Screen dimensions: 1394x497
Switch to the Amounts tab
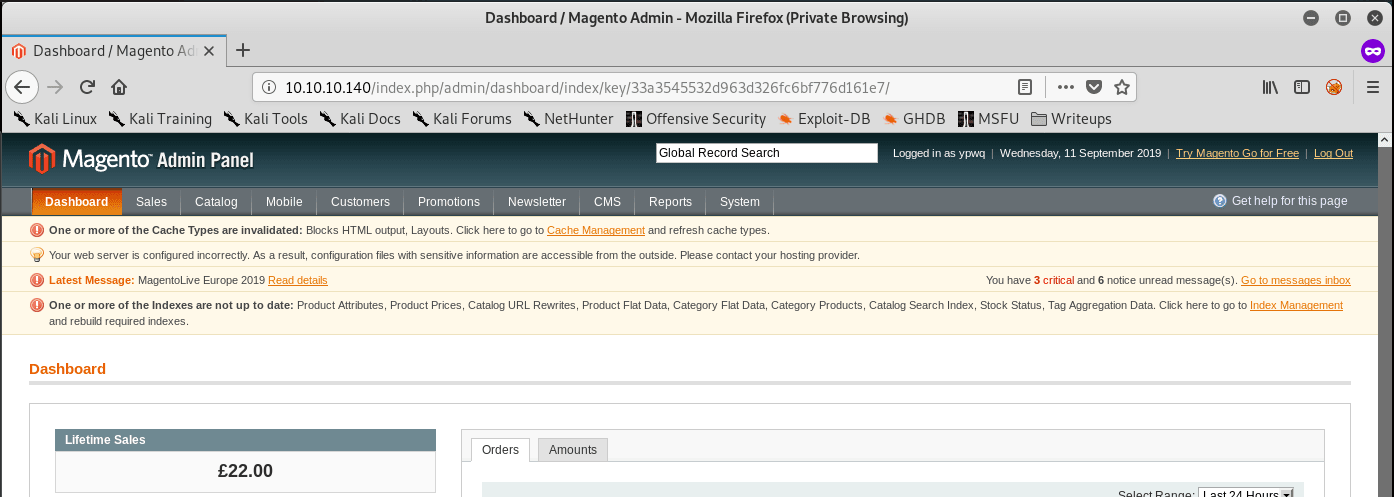coord(573,450)
